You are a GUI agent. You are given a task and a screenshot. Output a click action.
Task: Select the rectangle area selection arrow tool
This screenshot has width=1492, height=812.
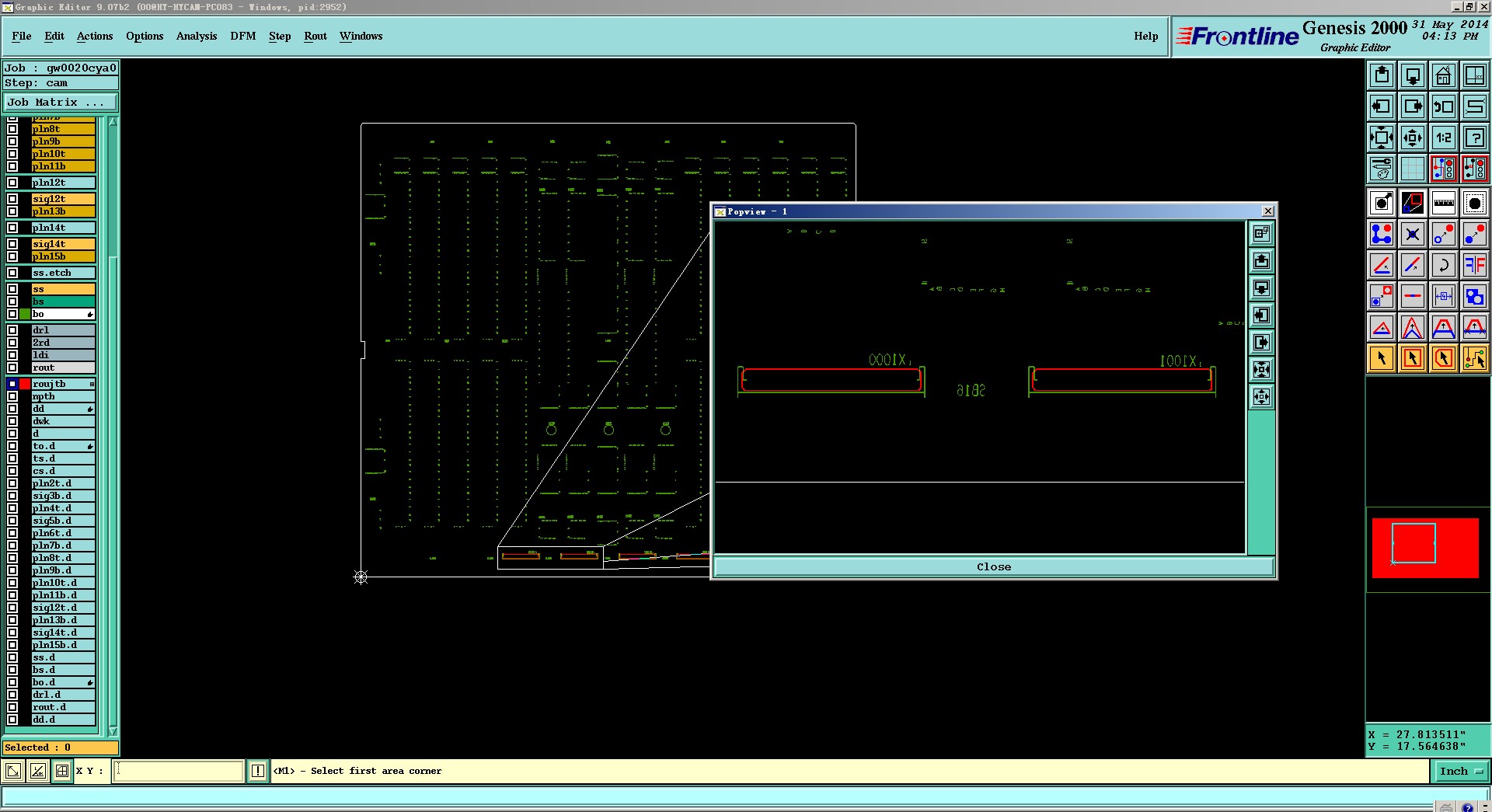[x=1413, y=358]
